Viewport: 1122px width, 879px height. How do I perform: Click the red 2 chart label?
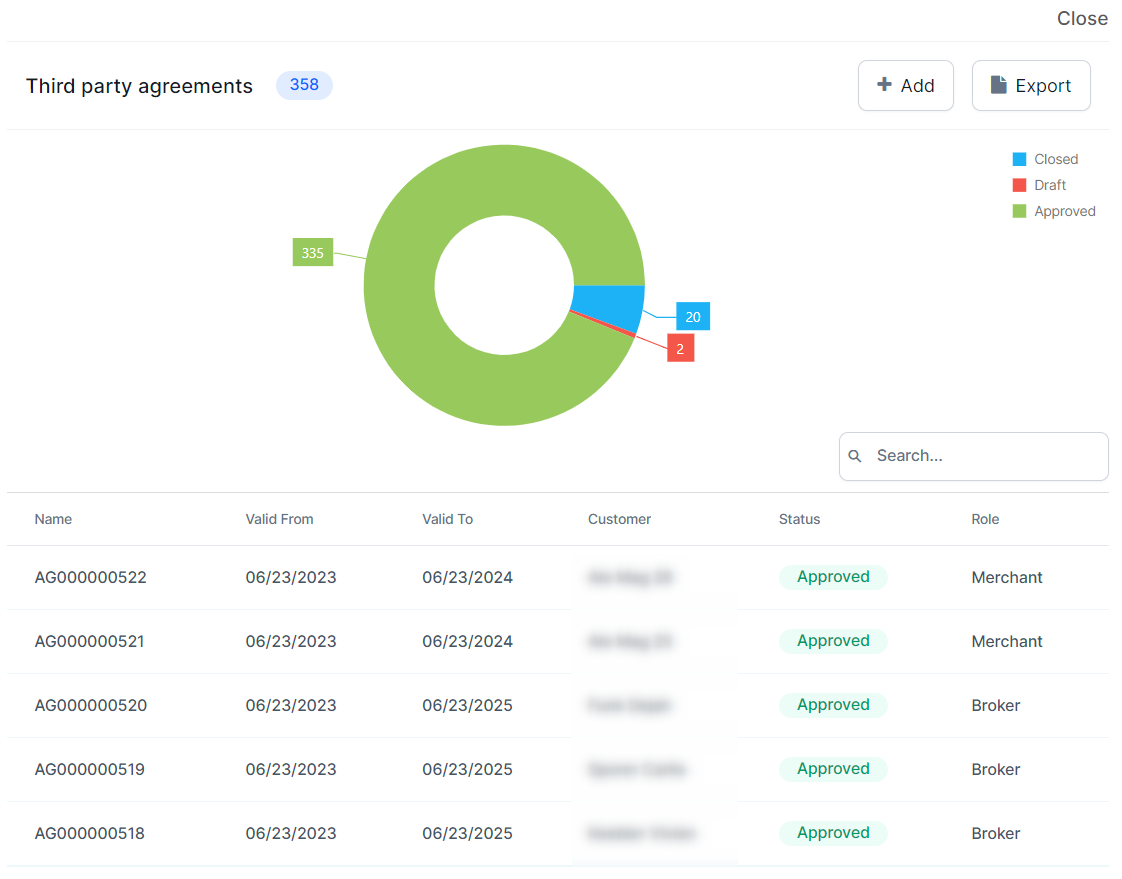pos(680,349)
